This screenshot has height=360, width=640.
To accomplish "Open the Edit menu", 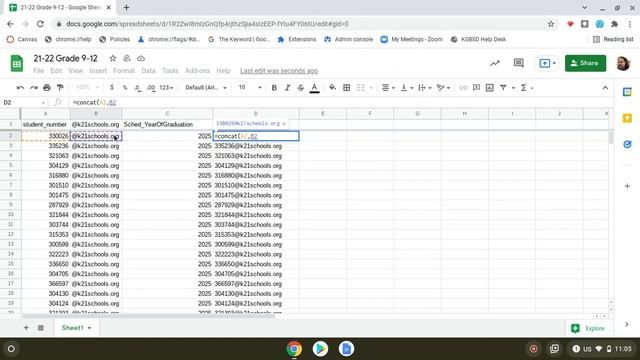I will [x=56, y=71].
